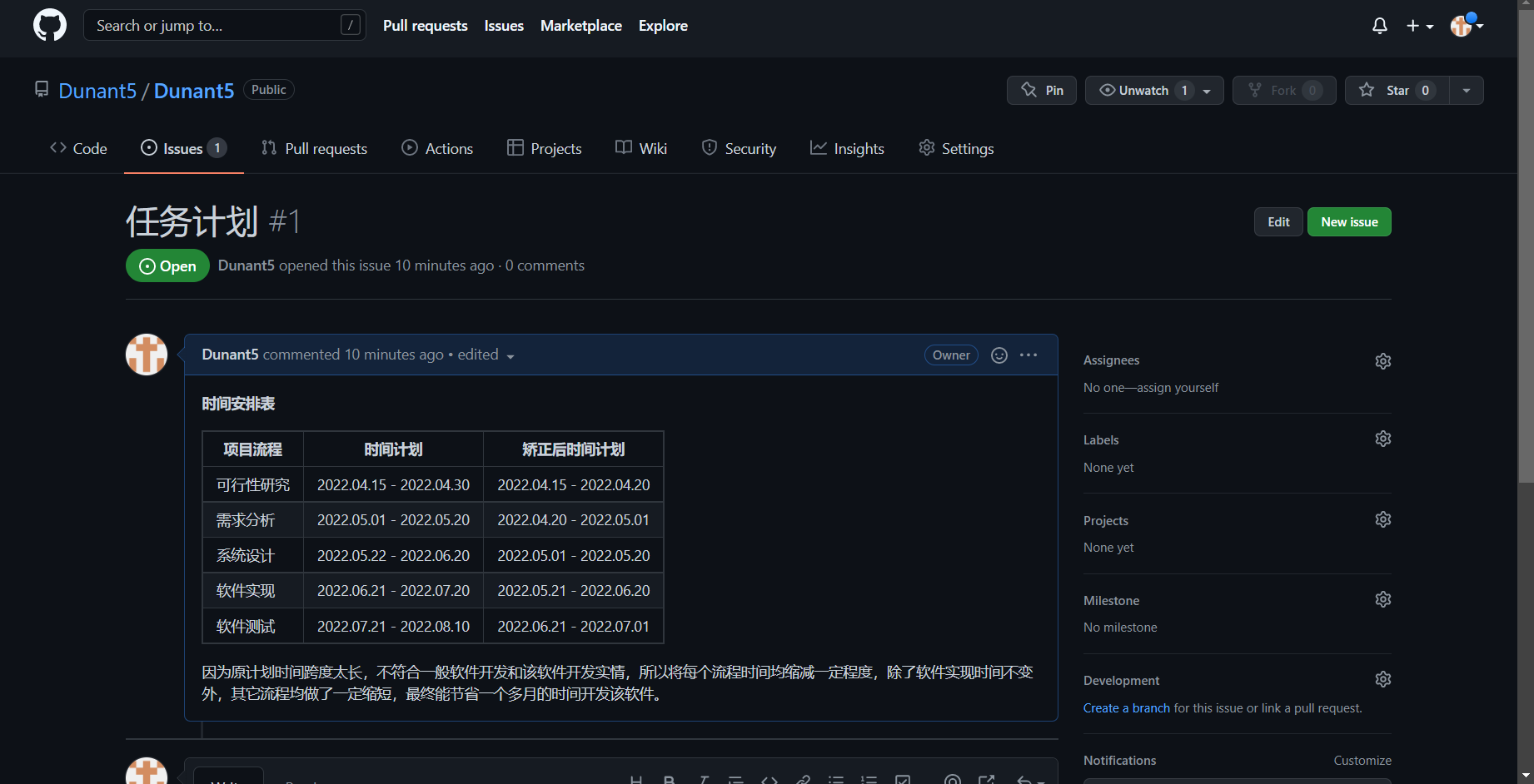Image resolution: width=1534 pixels, height=784 pixels.
Task: Go to the repository Projects tab
Action: [x=545, y=148]
